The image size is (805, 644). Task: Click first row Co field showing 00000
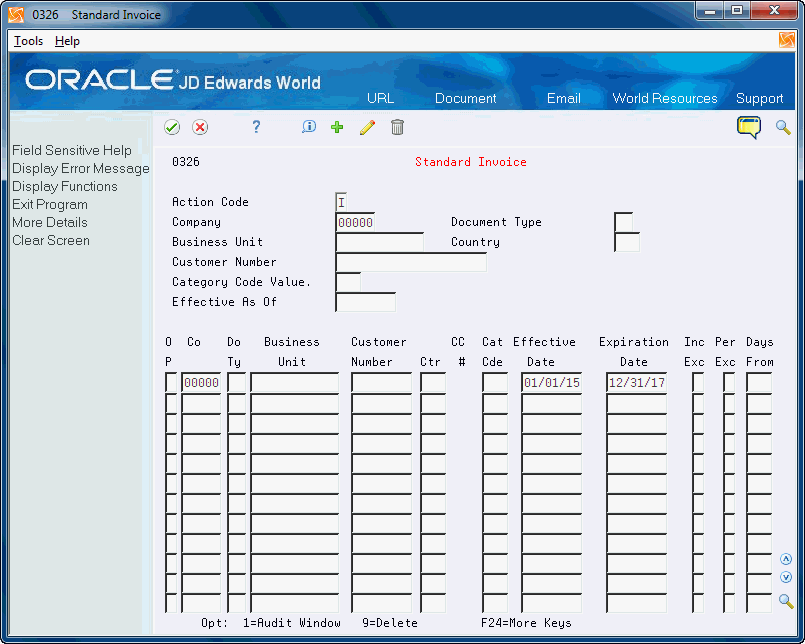click(201, 383)
